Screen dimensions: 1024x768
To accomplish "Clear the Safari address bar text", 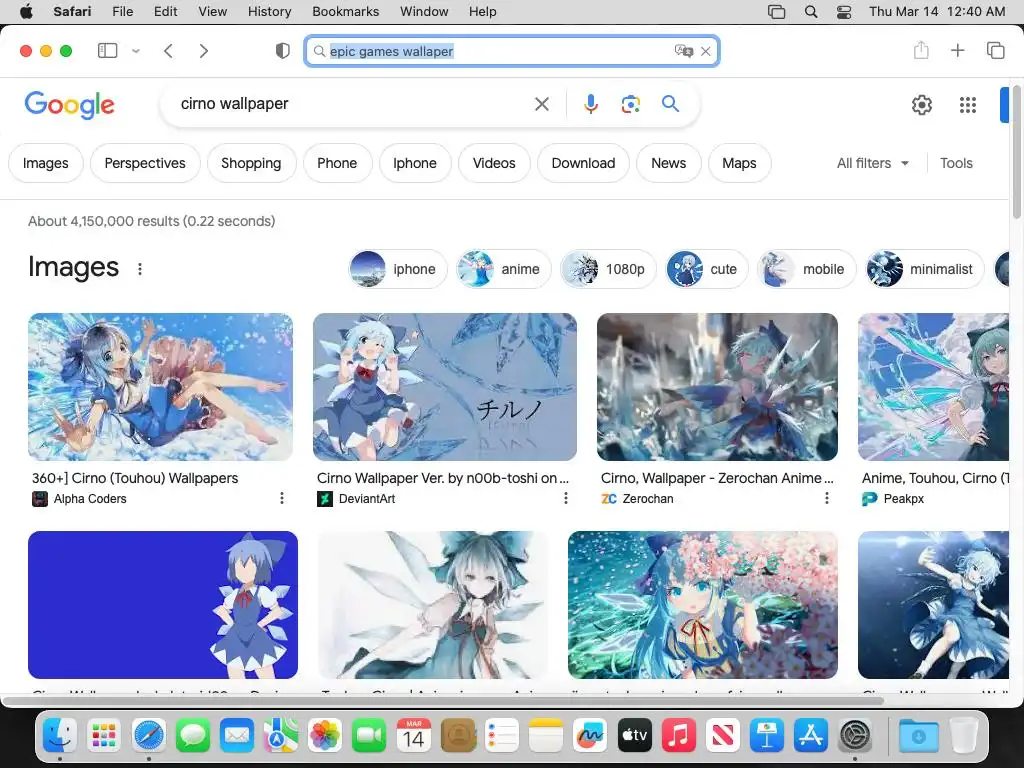I will (x=705, y=51).
